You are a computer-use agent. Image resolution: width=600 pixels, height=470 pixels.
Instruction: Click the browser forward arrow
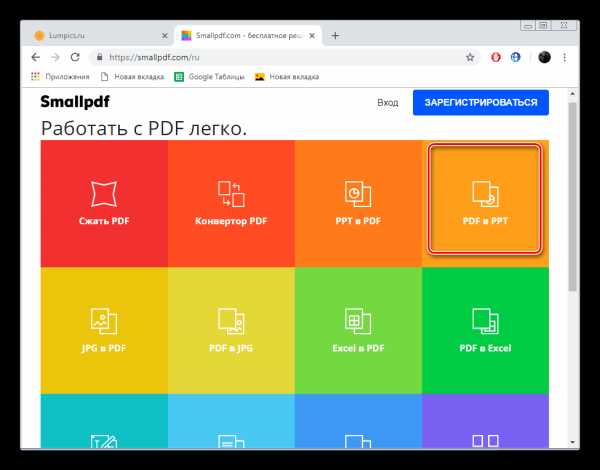[55, 57]
